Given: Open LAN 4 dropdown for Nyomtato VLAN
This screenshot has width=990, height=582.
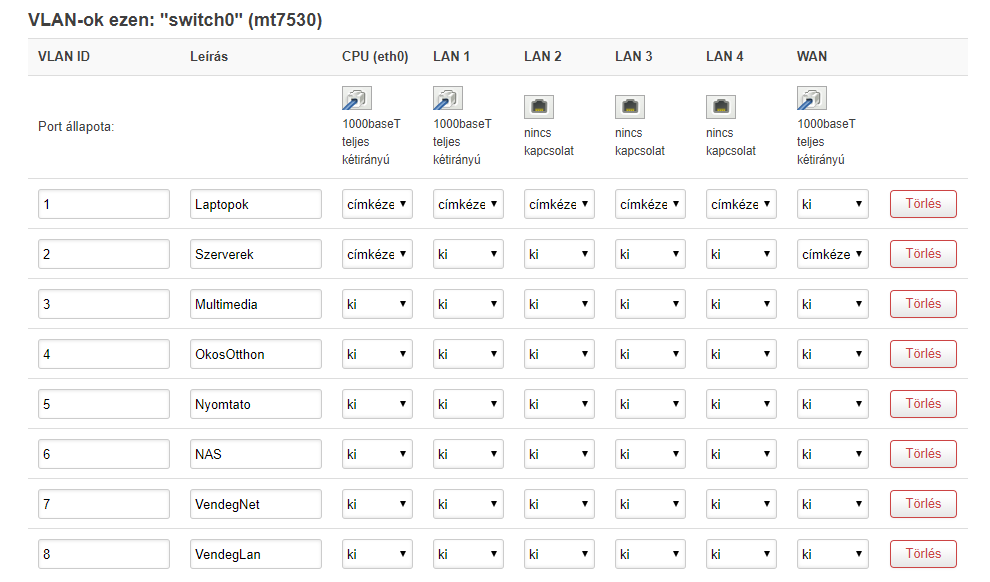Looking at the screenshot, I should (741, 404).
